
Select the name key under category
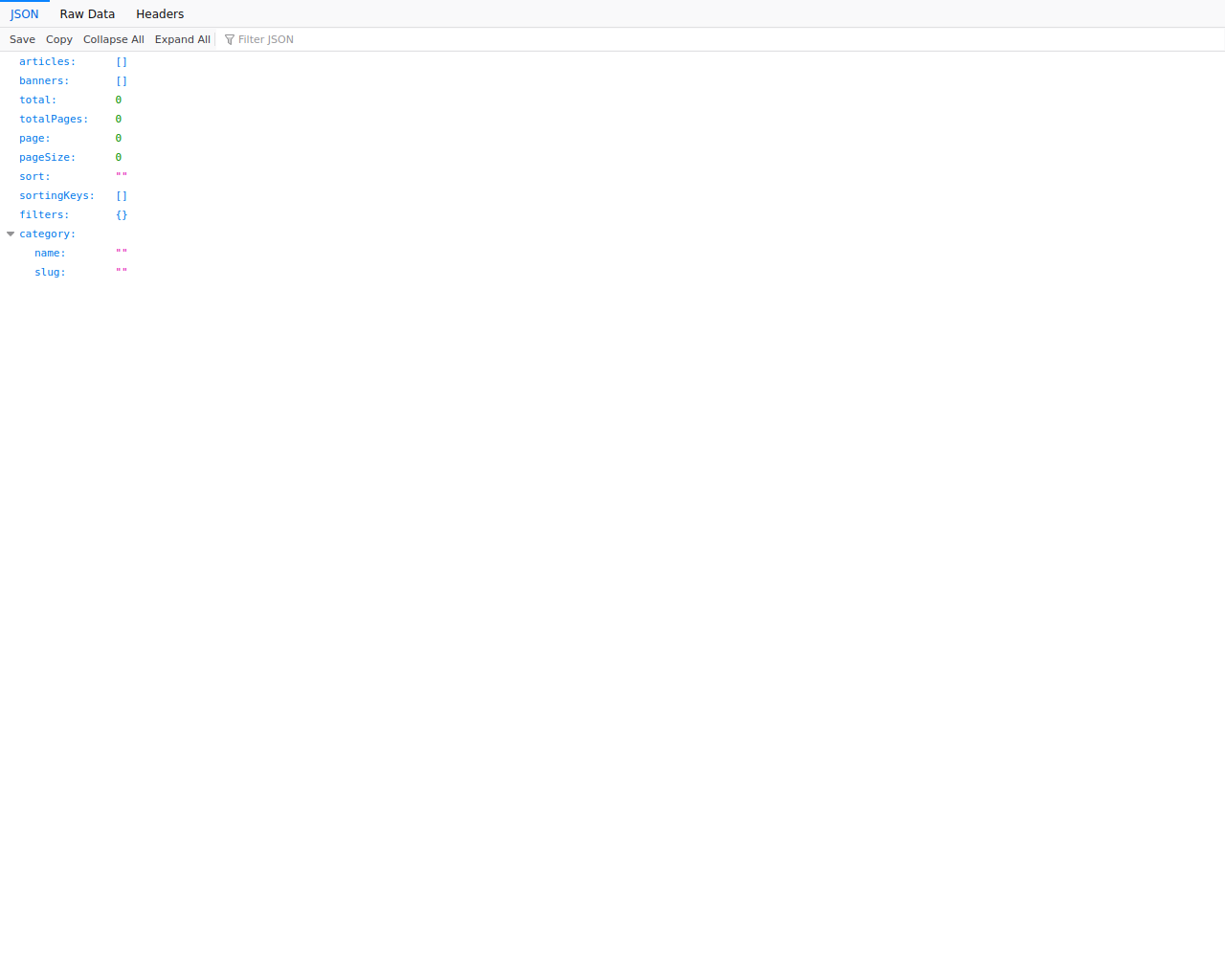pos(50,253)
